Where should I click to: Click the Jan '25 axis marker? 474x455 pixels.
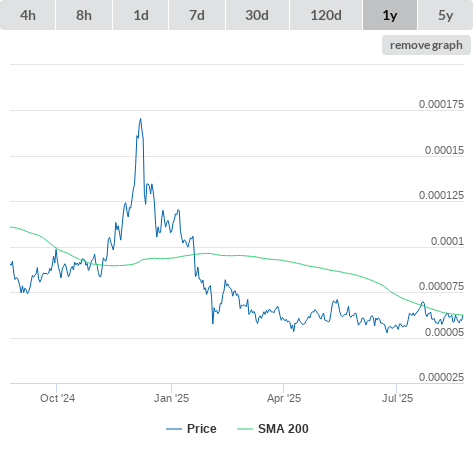coord(171,398)
